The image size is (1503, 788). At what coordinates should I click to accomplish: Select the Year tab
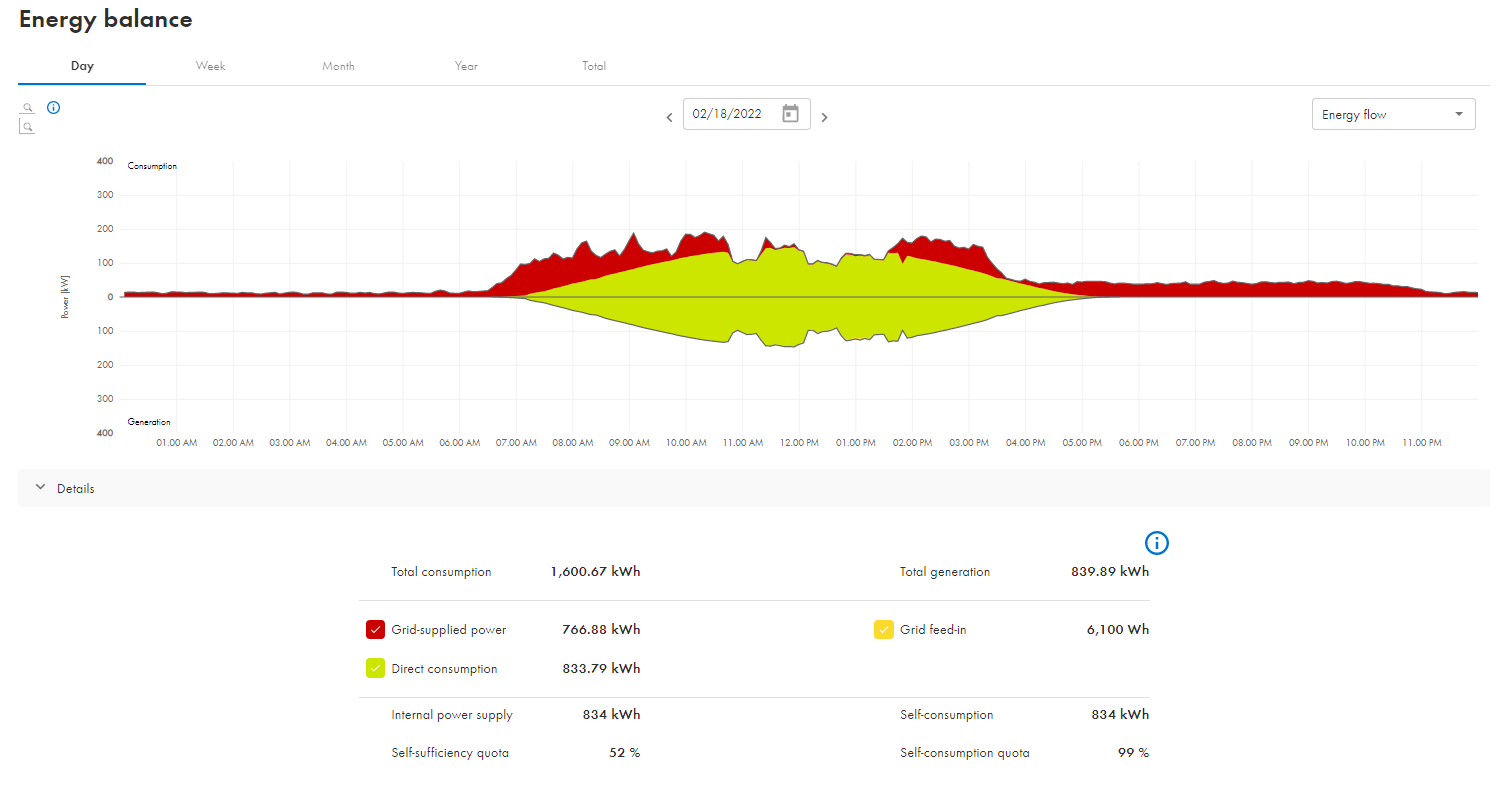click(x=466, y=66)
